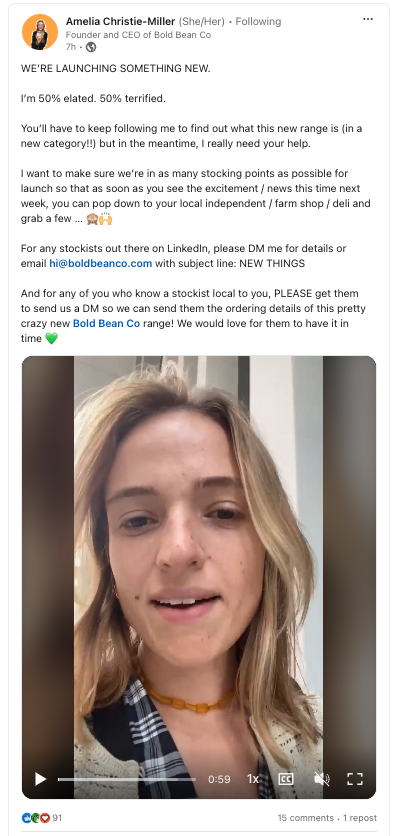
Task: Click the Founder and CEO headline text
Action: click(x=138, y=35)
